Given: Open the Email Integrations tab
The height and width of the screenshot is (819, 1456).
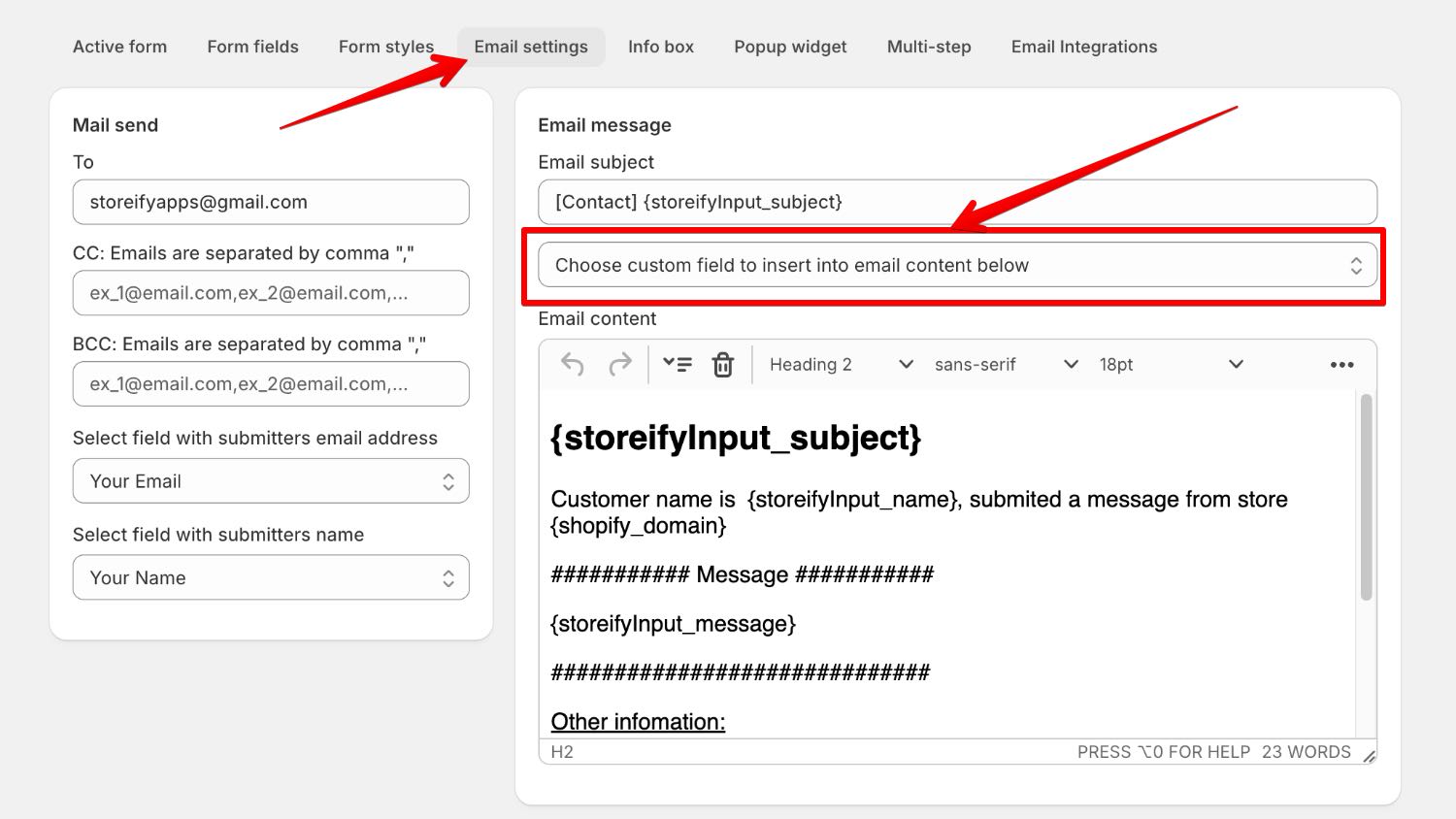Looking at the screenshot, I should point(1083,47).
